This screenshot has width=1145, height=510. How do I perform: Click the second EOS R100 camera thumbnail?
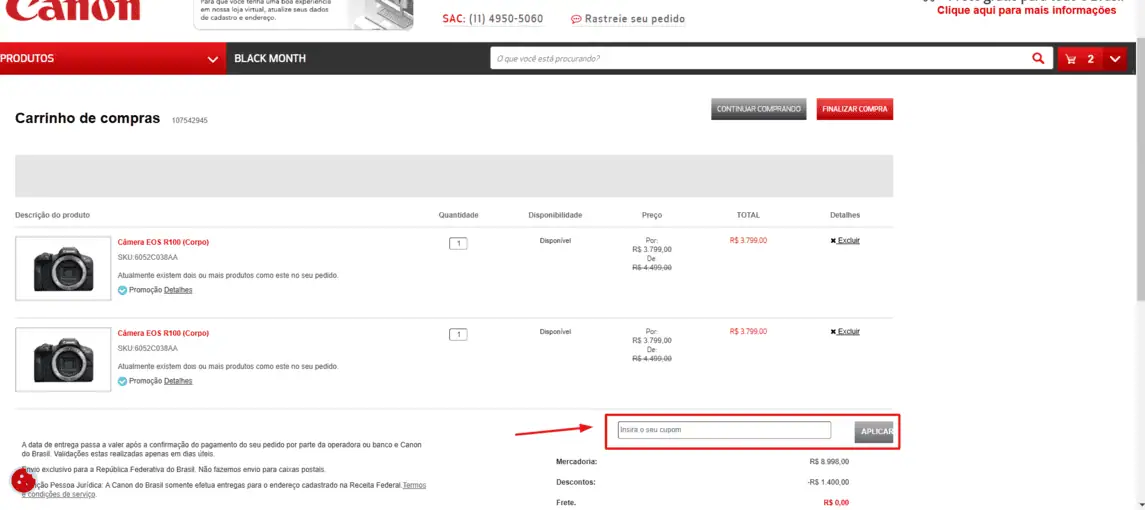(64, 359)
